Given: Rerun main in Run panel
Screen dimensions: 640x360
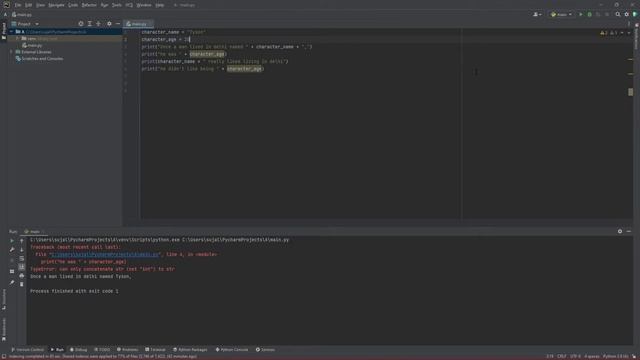Looking at the screenshot, I should (12, 241).
